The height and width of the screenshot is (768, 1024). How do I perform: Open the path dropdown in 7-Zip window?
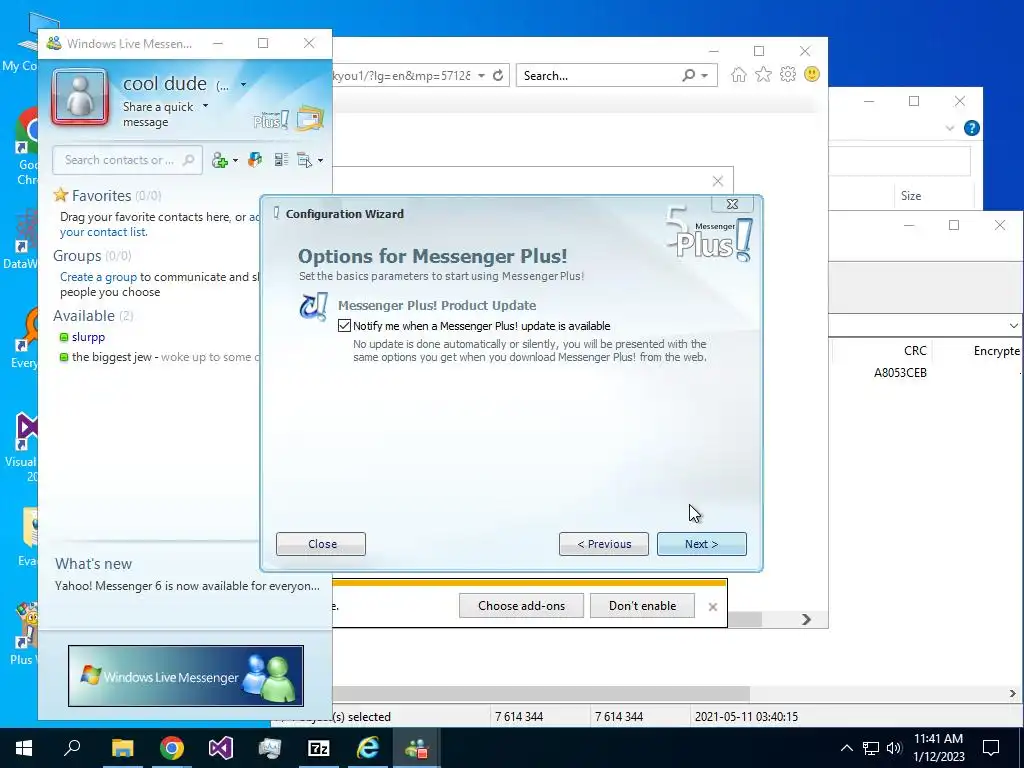click(x=1013, y=325)
